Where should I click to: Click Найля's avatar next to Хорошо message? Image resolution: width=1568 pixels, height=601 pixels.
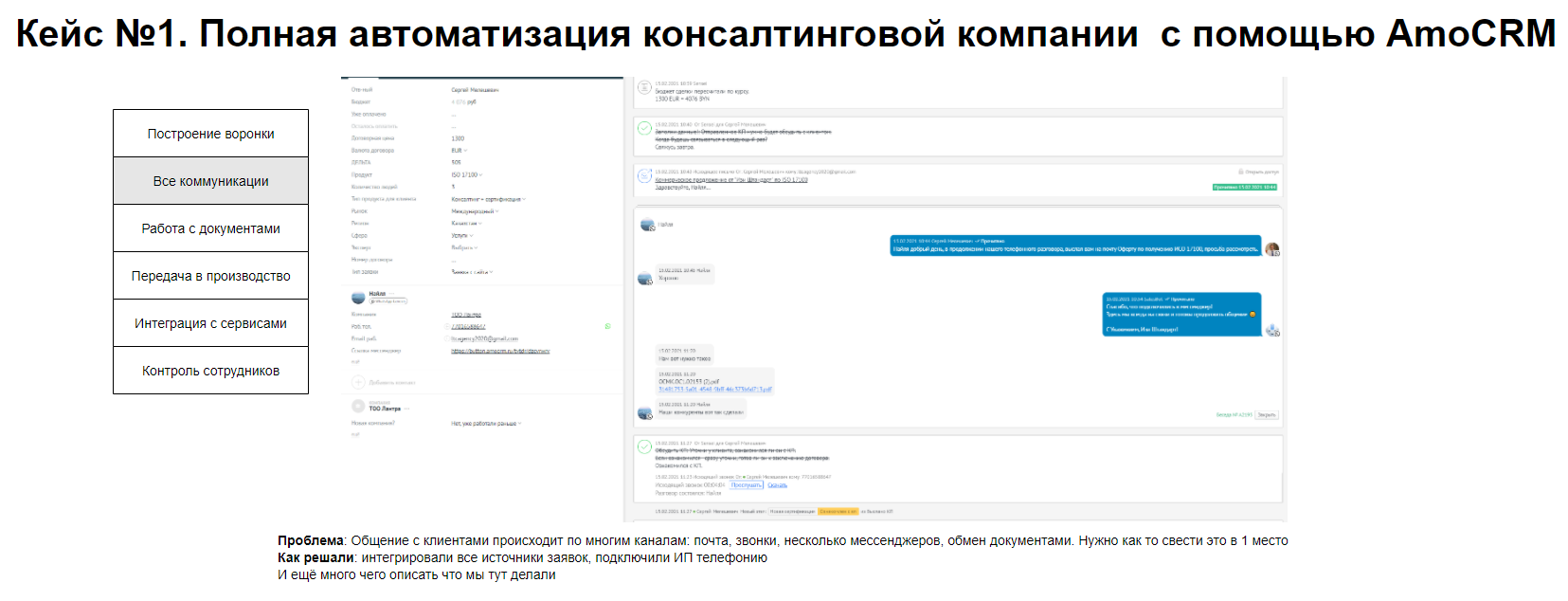point(645,279)
